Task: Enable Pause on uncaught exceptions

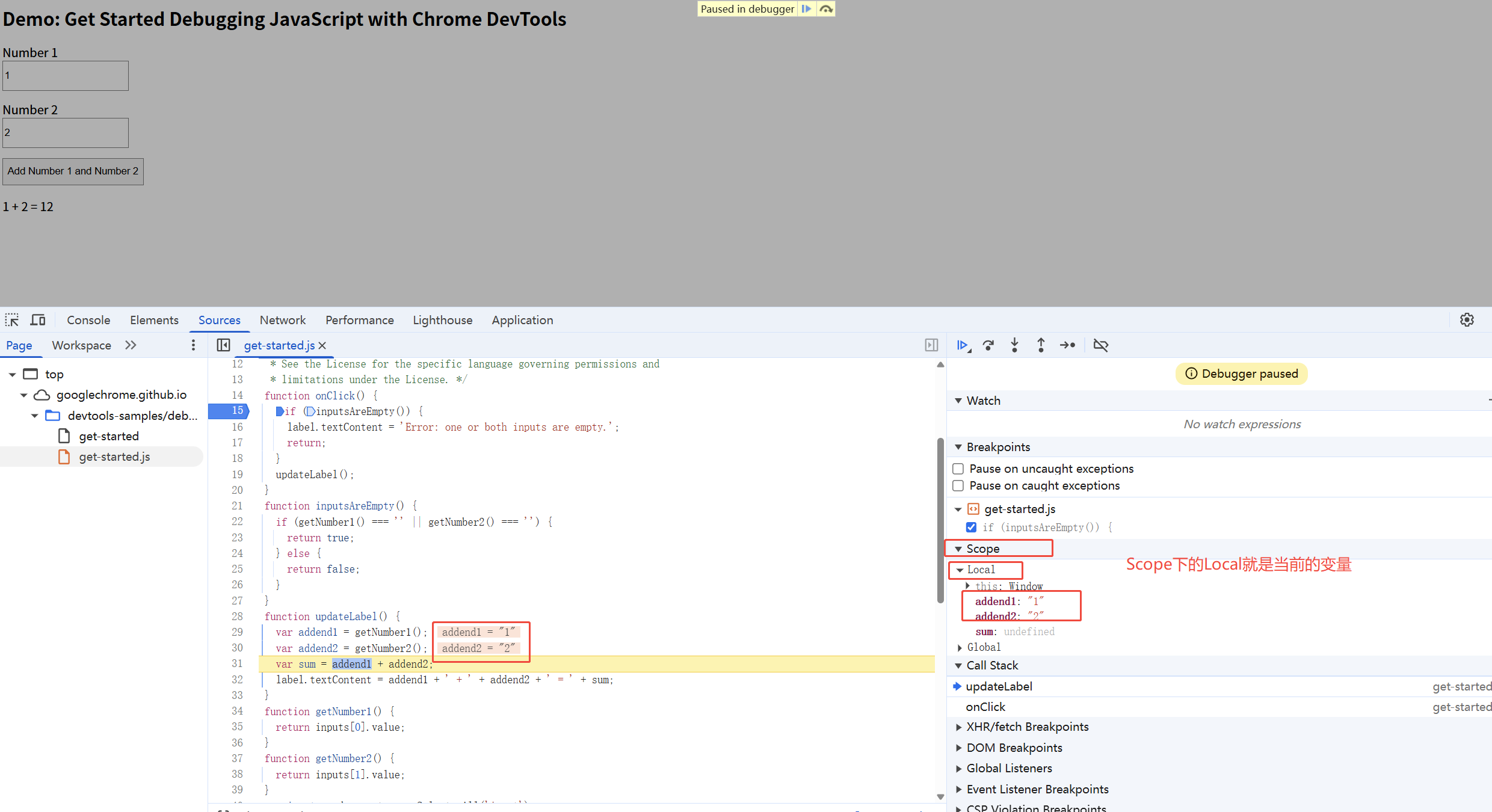Action: point(958,469)
